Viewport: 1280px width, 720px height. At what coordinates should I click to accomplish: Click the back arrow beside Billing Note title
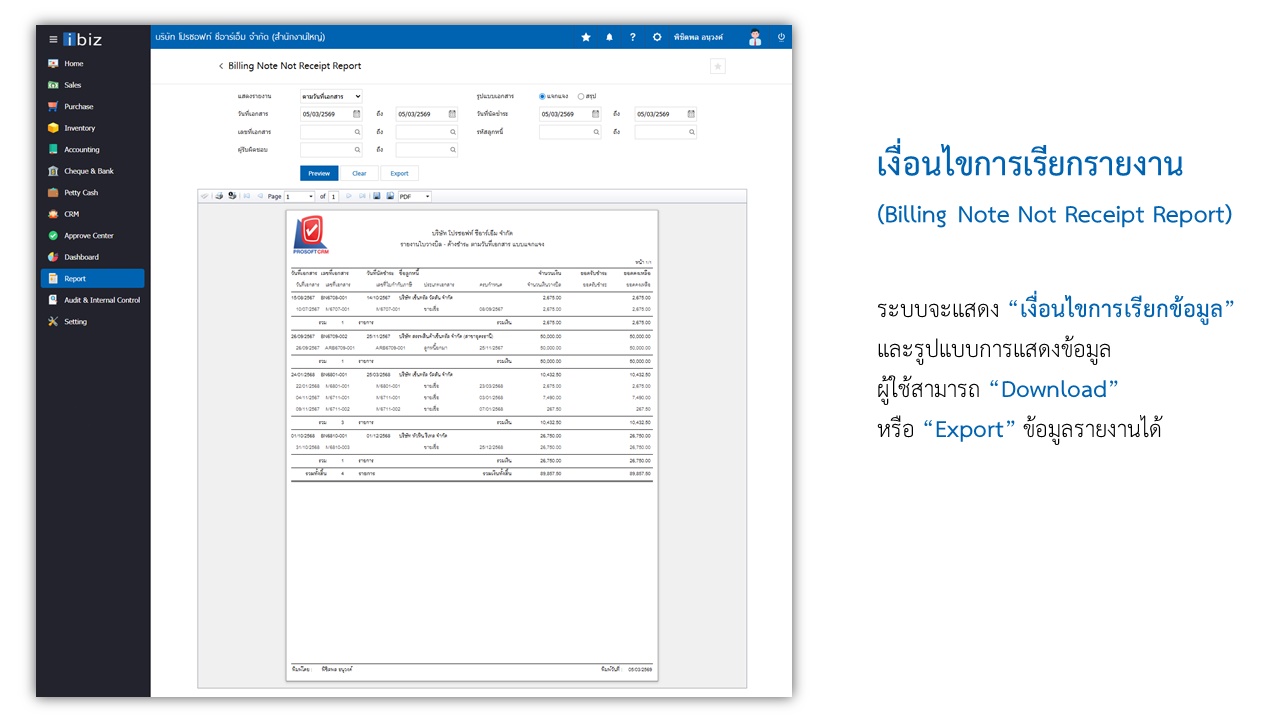coord(221,66)
